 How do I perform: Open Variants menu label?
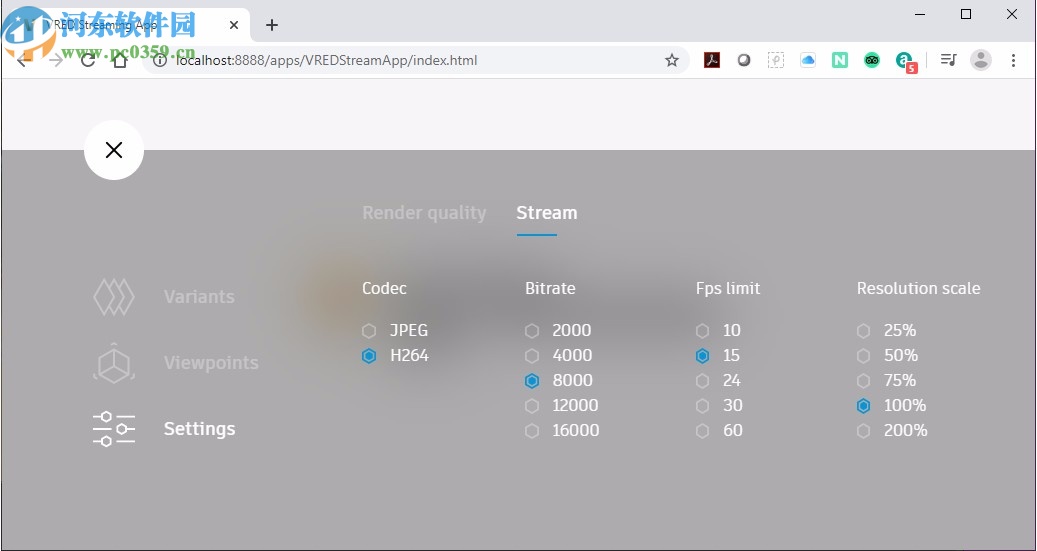point(199,297)
